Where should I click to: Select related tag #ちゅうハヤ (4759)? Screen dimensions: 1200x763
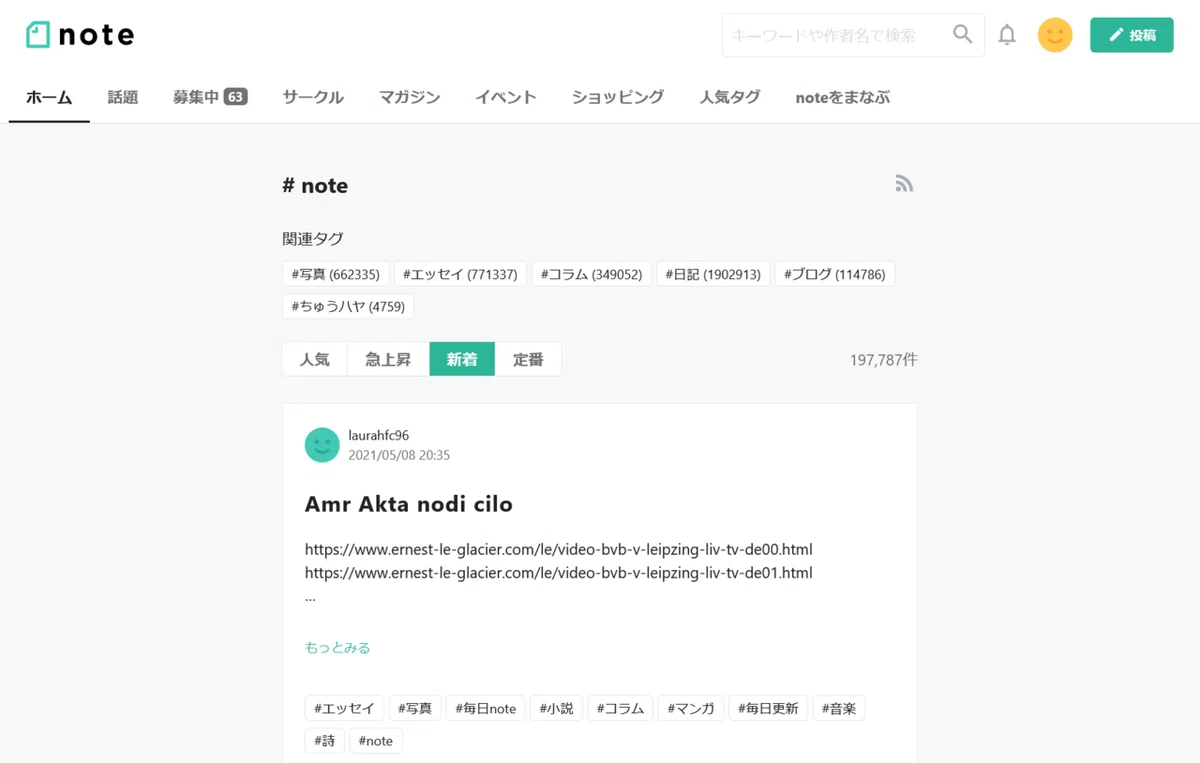[348, 306]
